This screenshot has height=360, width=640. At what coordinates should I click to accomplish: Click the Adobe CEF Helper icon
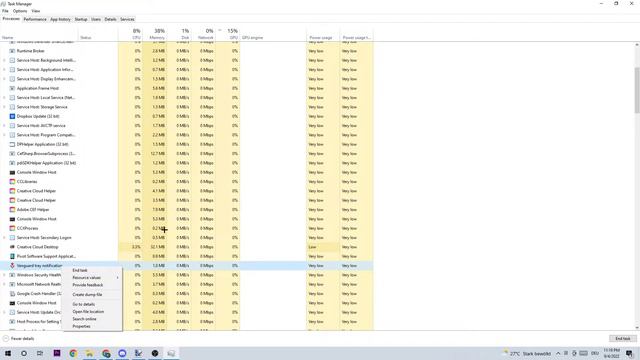tap(12, 210)
